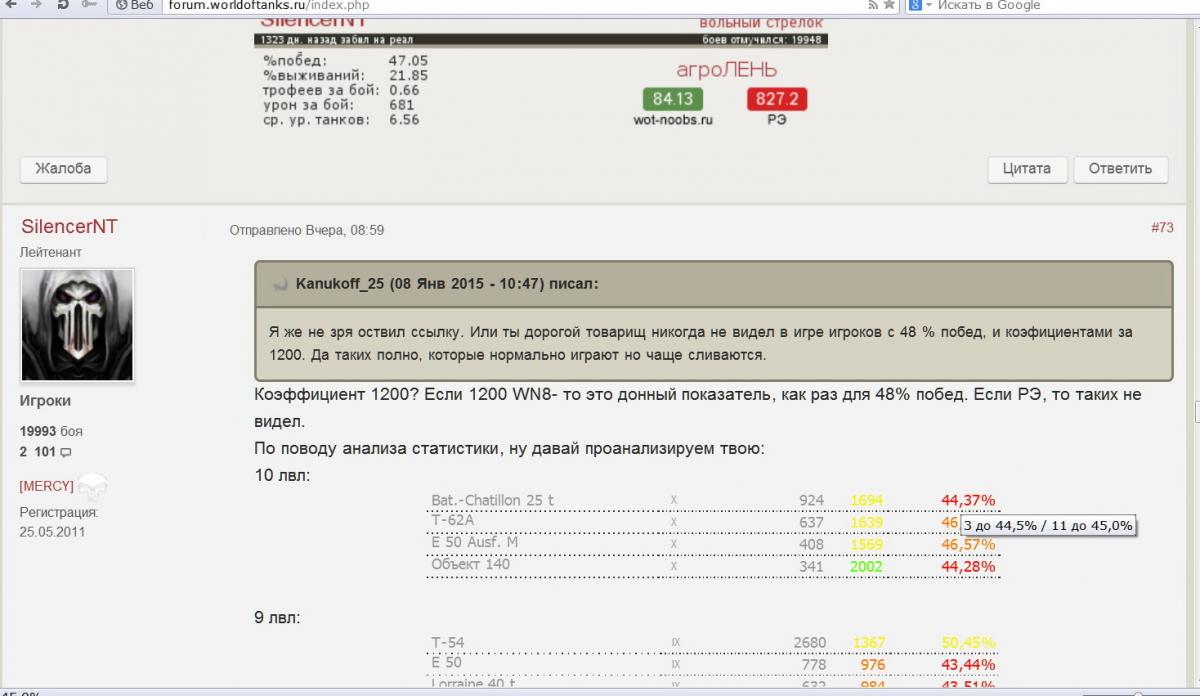Viewport: 1200px width, 696px height.
Task: Click the 44,37% win rate value
Action: tap(968, 500)
